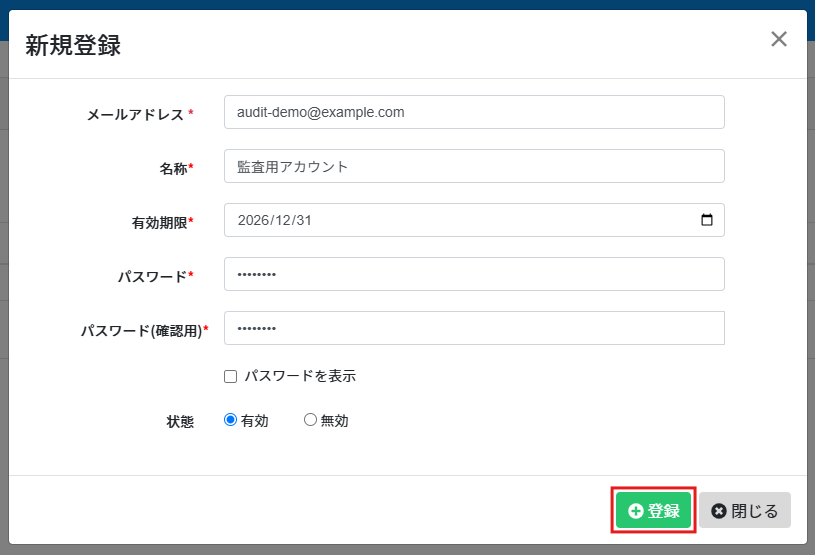Screen dimensions: 815x555
Task: Click the 有効期限 date field showing 2026/12/31
Action: click(x=474, y=220)
